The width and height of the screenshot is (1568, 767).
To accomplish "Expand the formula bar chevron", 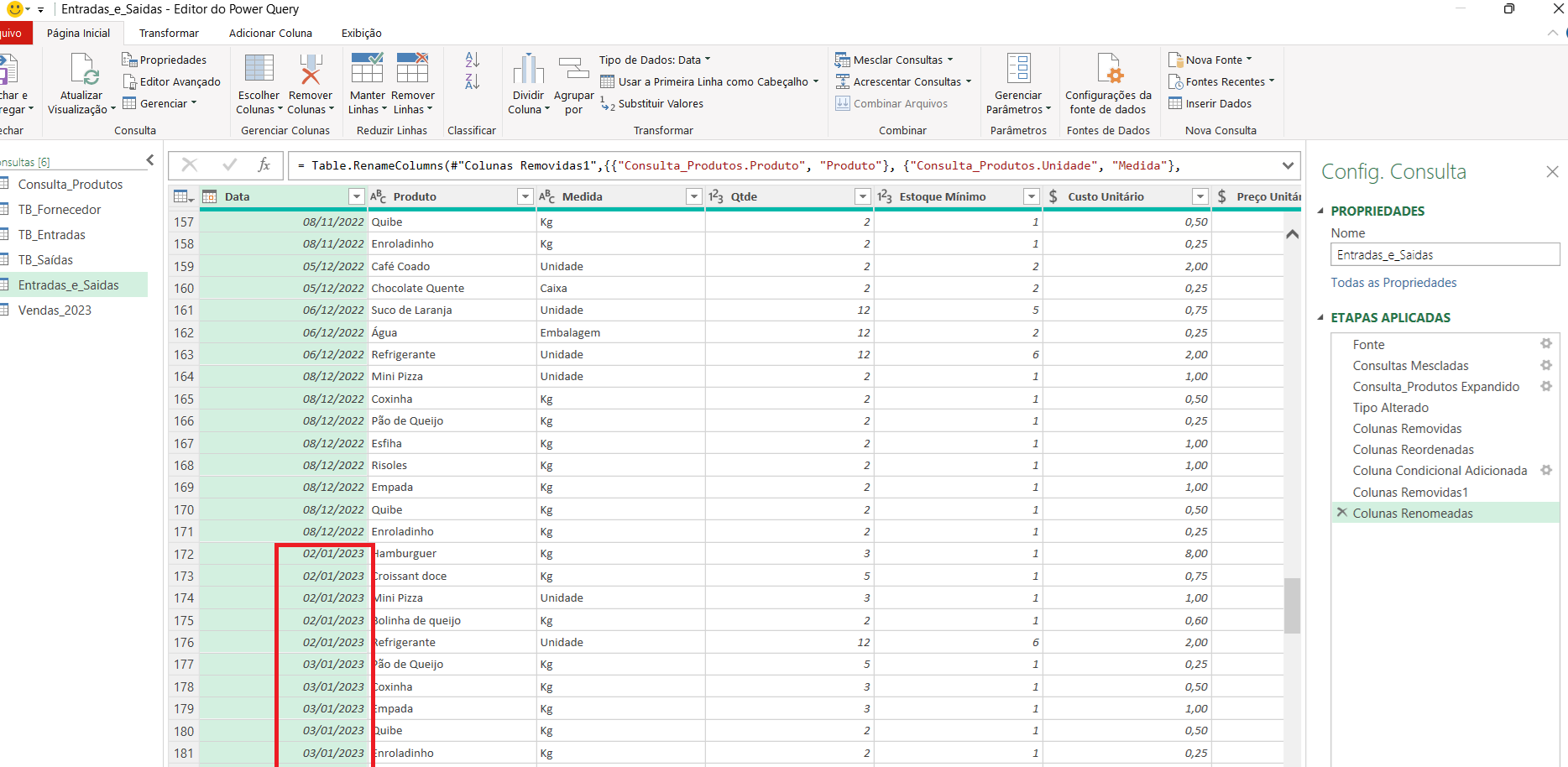I will (x=1288, y=165).
